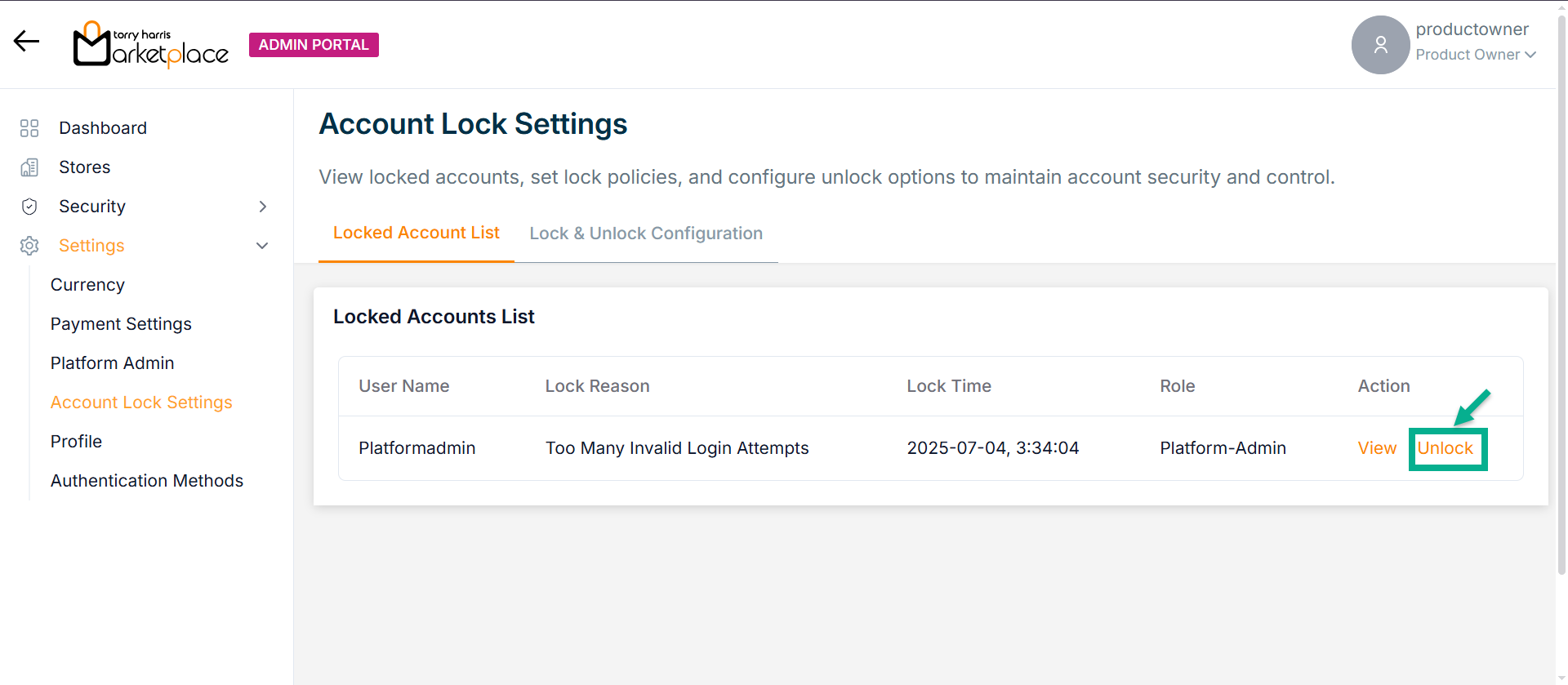
Task: Unlock the Platformadmin account
Action: (x=1445, y=448)
